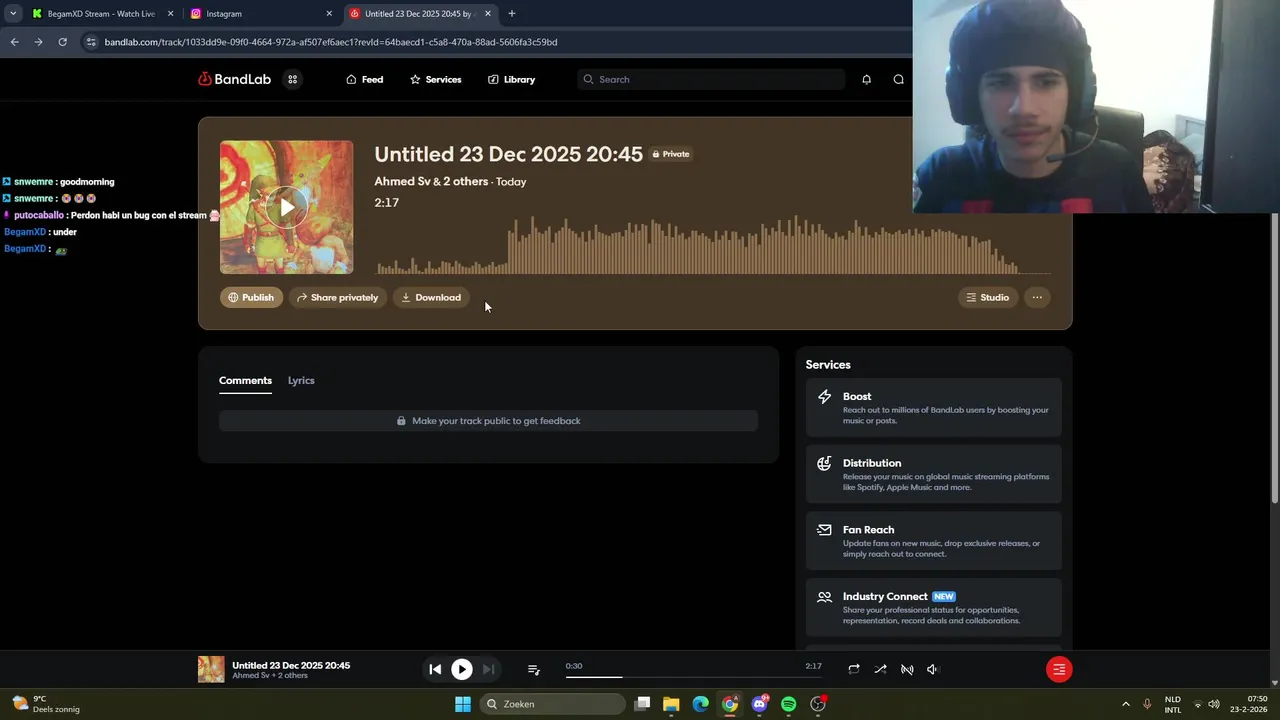Switch to the Lyrics tab
The image size is (1280, 720).
(301, 380)
